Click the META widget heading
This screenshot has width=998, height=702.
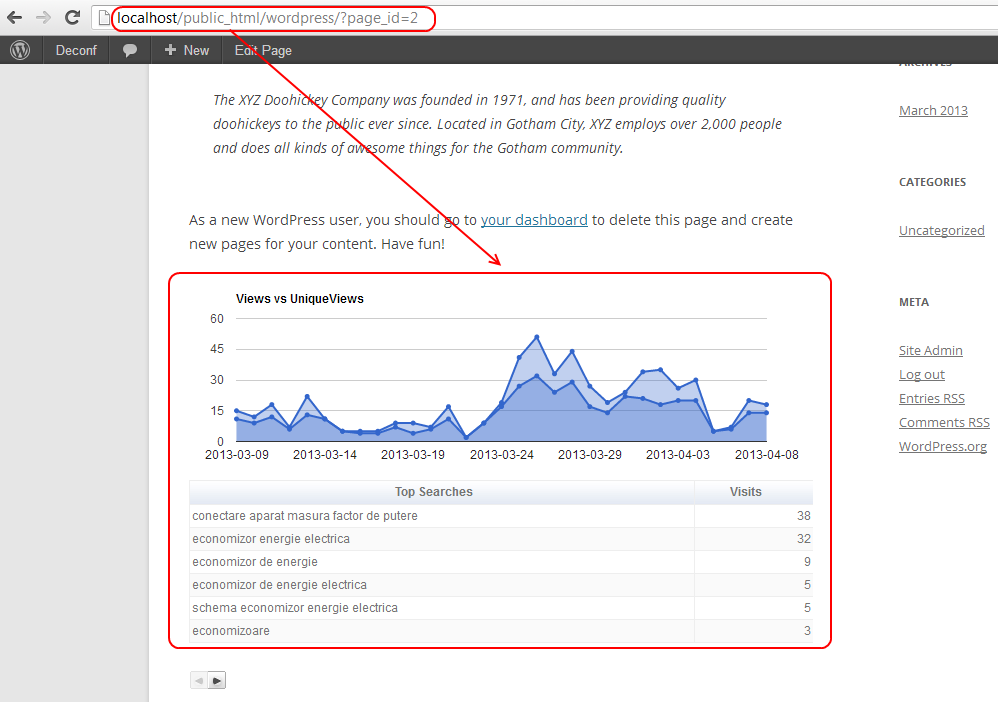[914, 302]
